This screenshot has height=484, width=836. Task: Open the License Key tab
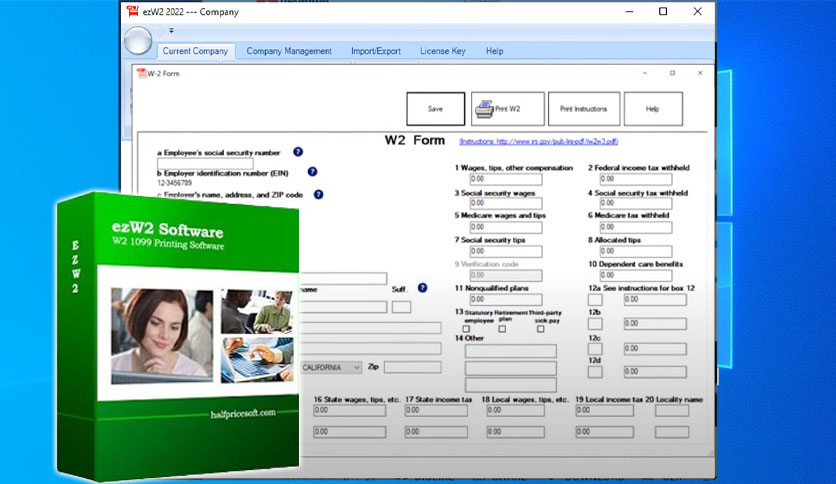point(443,51)
